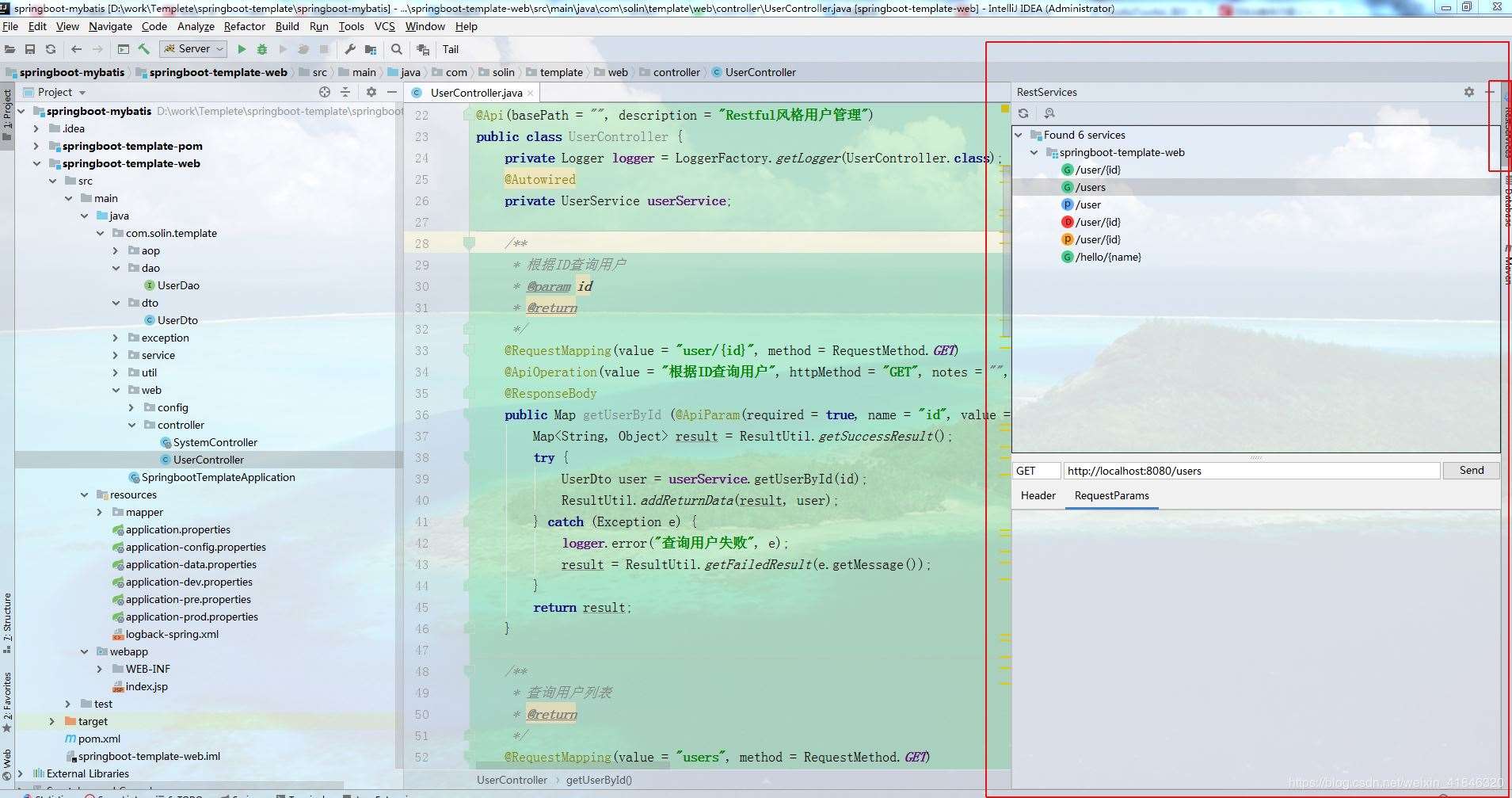Open the RestServices panel settings gear

(x=1469, y=92)
